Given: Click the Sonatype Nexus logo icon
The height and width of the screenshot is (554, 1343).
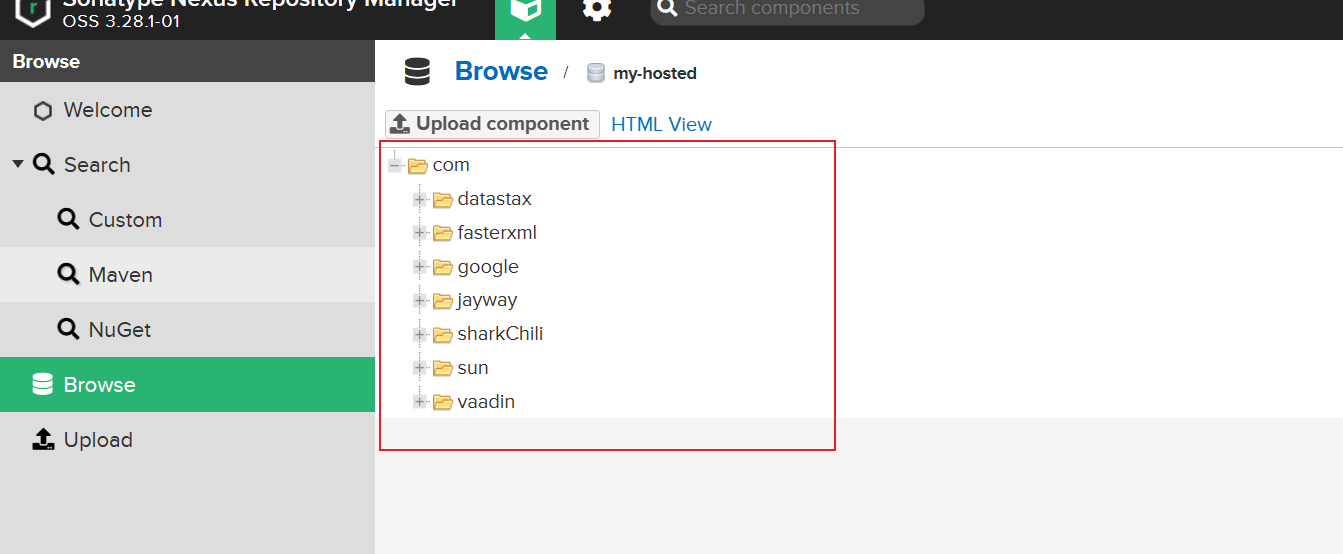Looking at the screenshot, I should point(33,10).
